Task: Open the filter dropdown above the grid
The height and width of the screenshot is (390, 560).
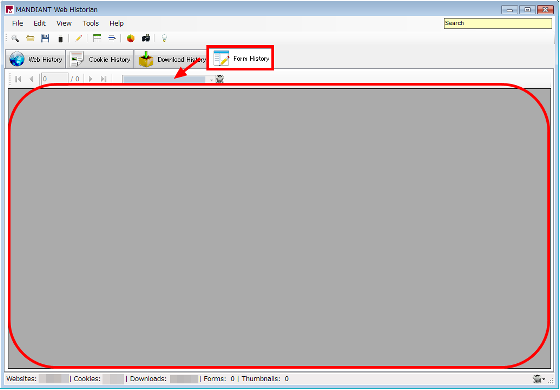Action: [168, 79]
